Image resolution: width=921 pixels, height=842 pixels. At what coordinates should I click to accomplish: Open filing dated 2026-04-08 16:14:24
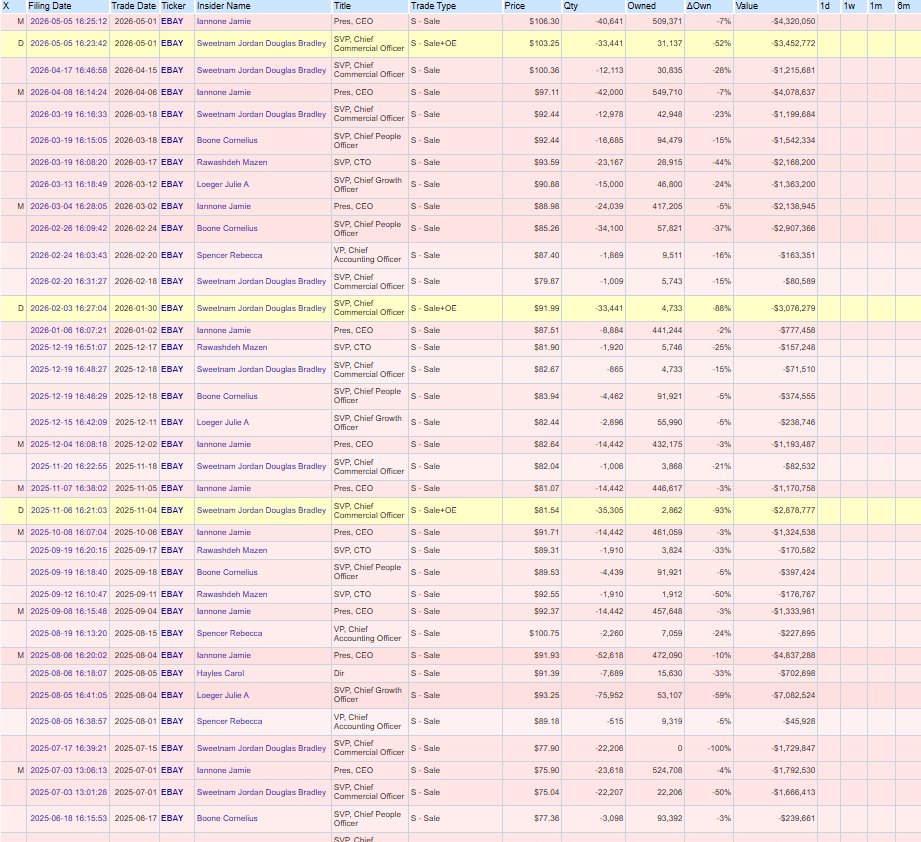[69, 92]
